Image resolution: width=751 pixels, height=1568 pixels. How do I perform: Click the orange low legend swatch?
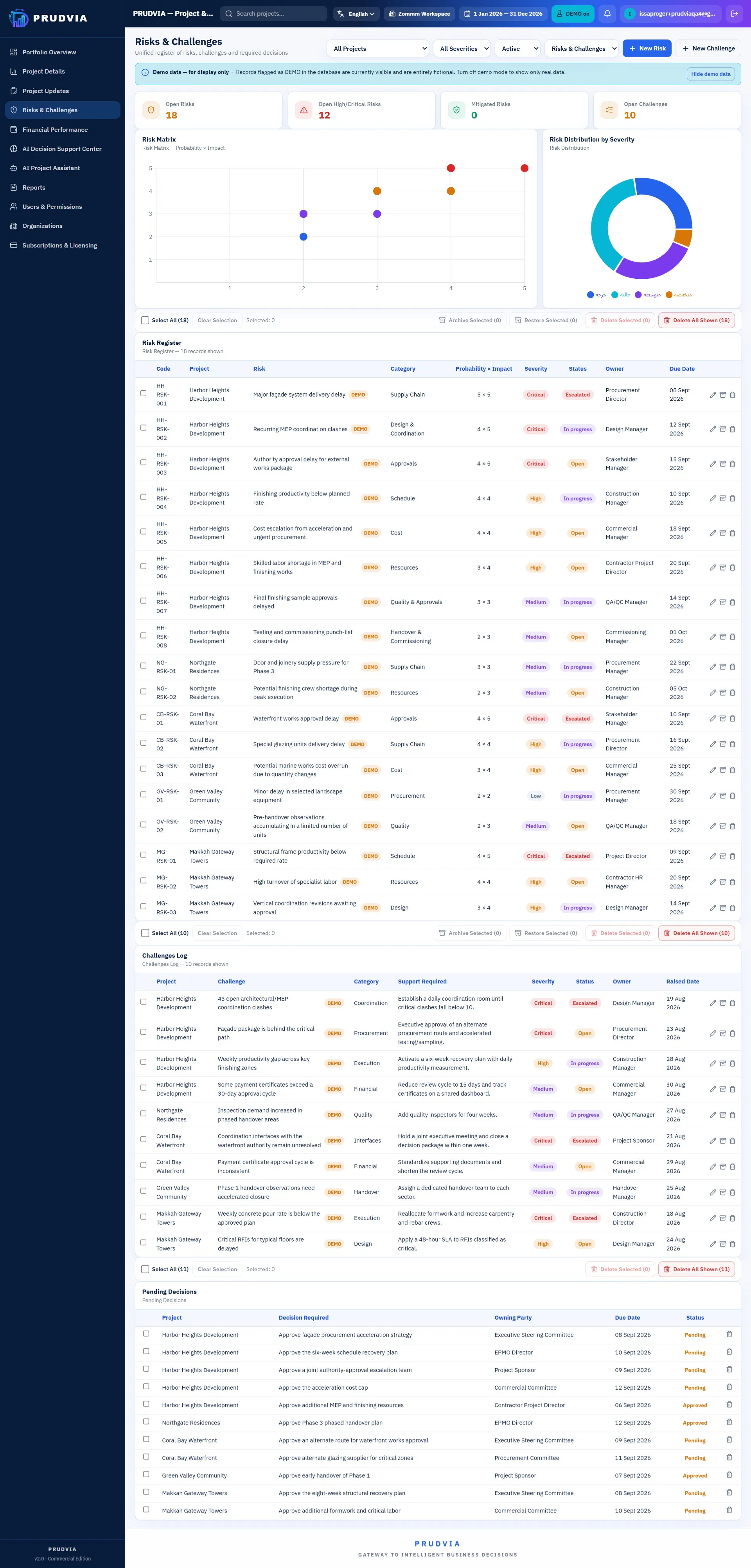[x=669, y=294]
